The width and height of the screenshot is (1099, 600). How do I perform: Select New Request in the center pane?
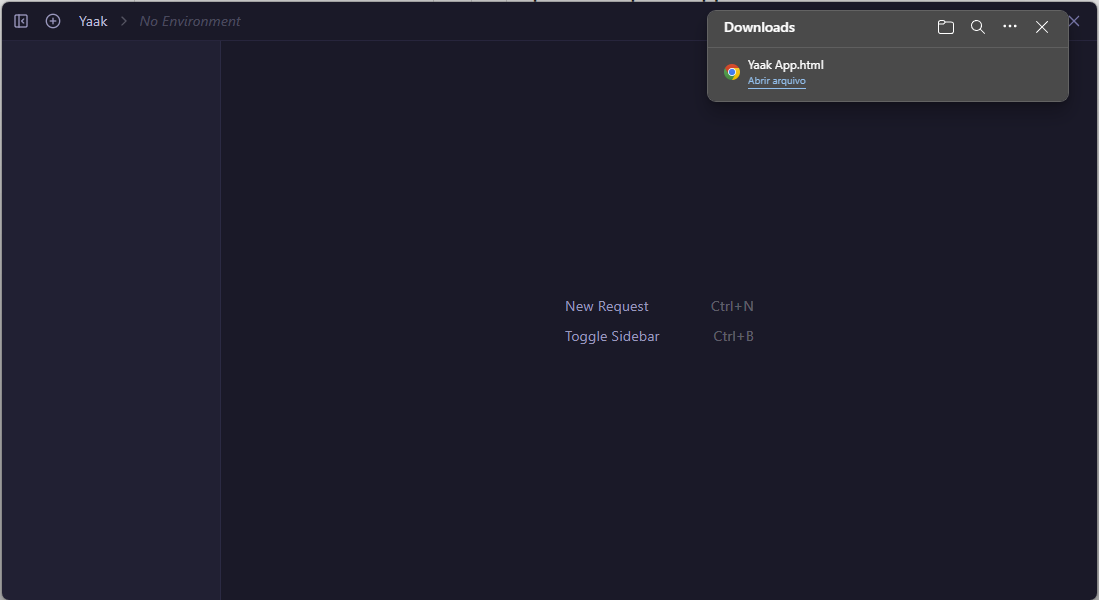pos(606,307)
